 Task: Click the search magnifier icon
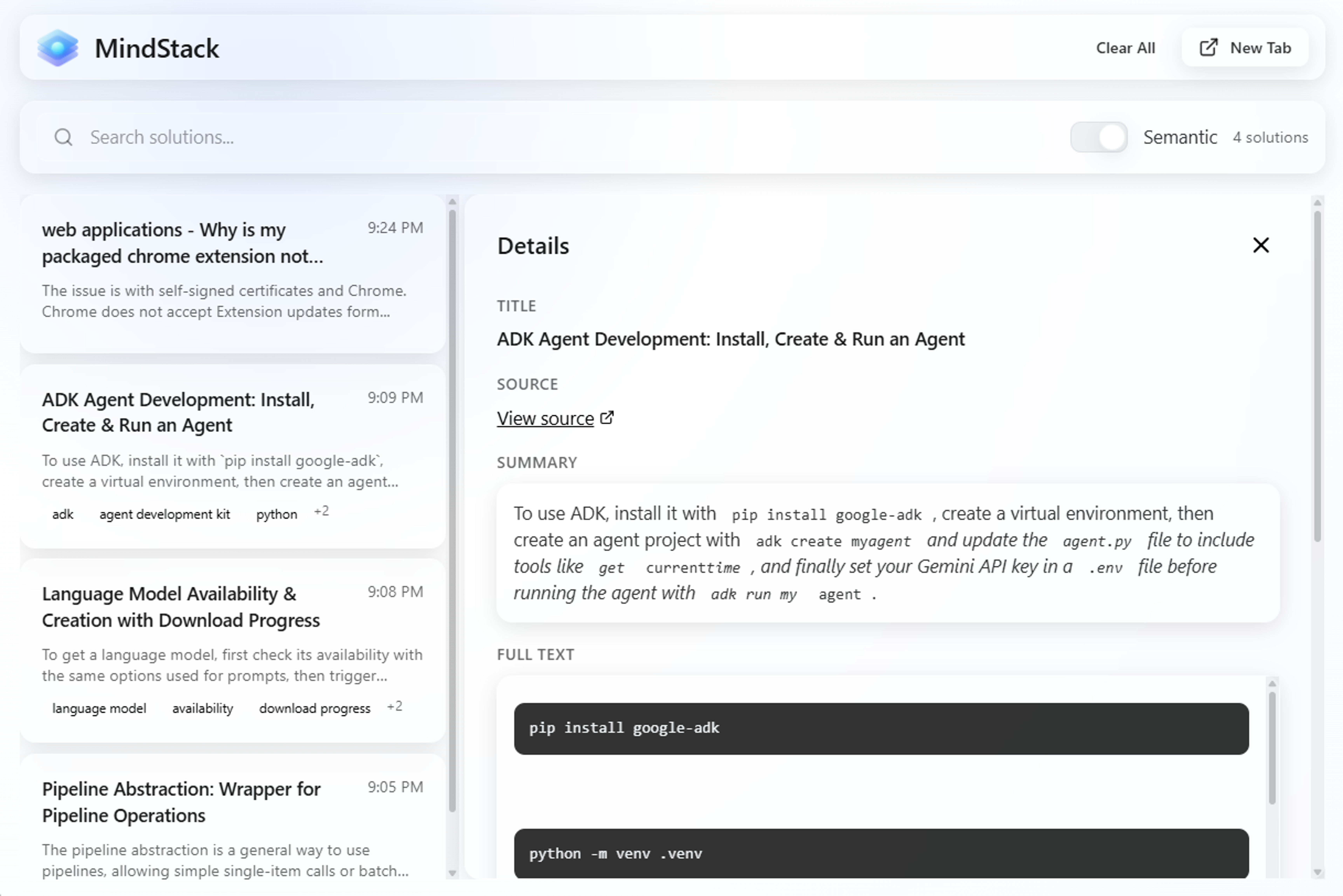click(63, 137)
